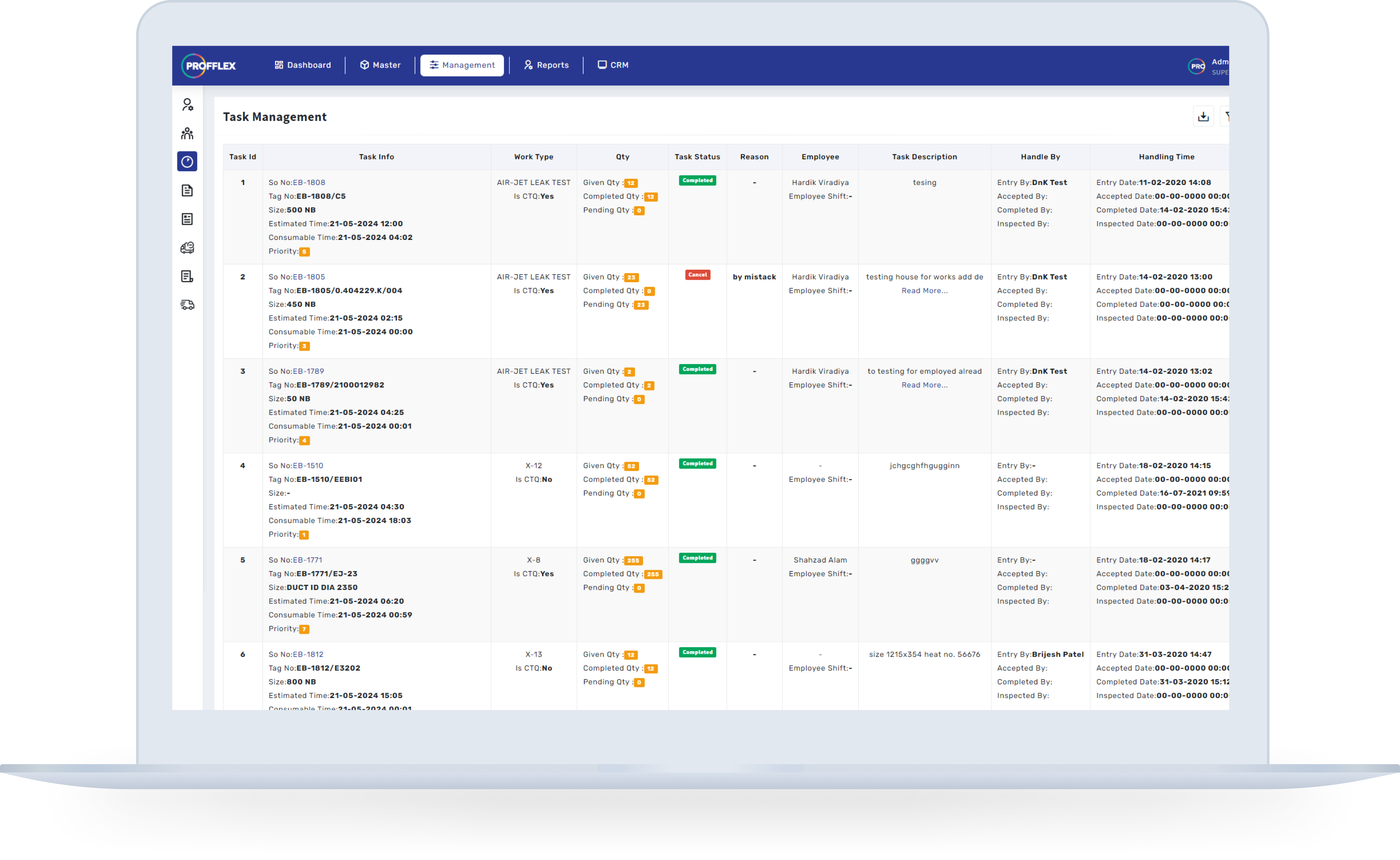Expand Read More in task 3 description
The height and width of the screenshot is (860, 1400).
click(x=924, y=385)
